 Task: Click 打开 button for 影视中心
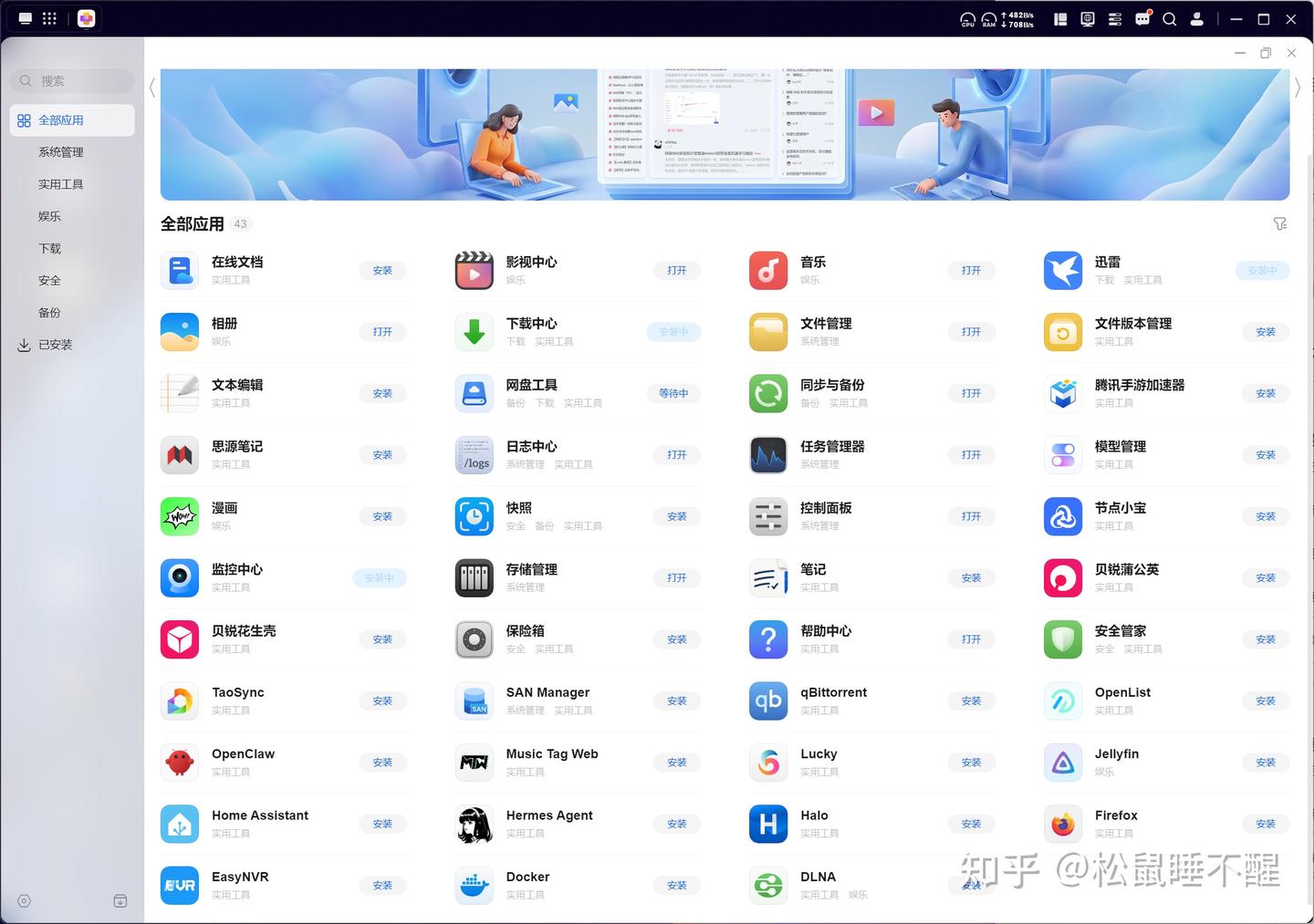tap(677, 271)
